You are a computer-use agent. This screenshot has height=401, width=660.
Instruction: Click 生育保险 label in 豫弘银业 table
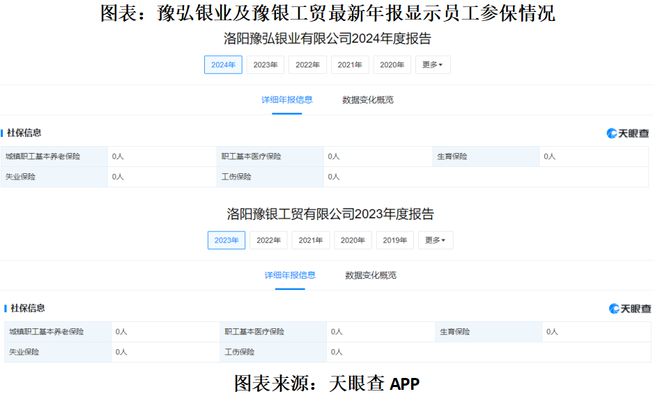pyautogui.click(x=452, y=157)
